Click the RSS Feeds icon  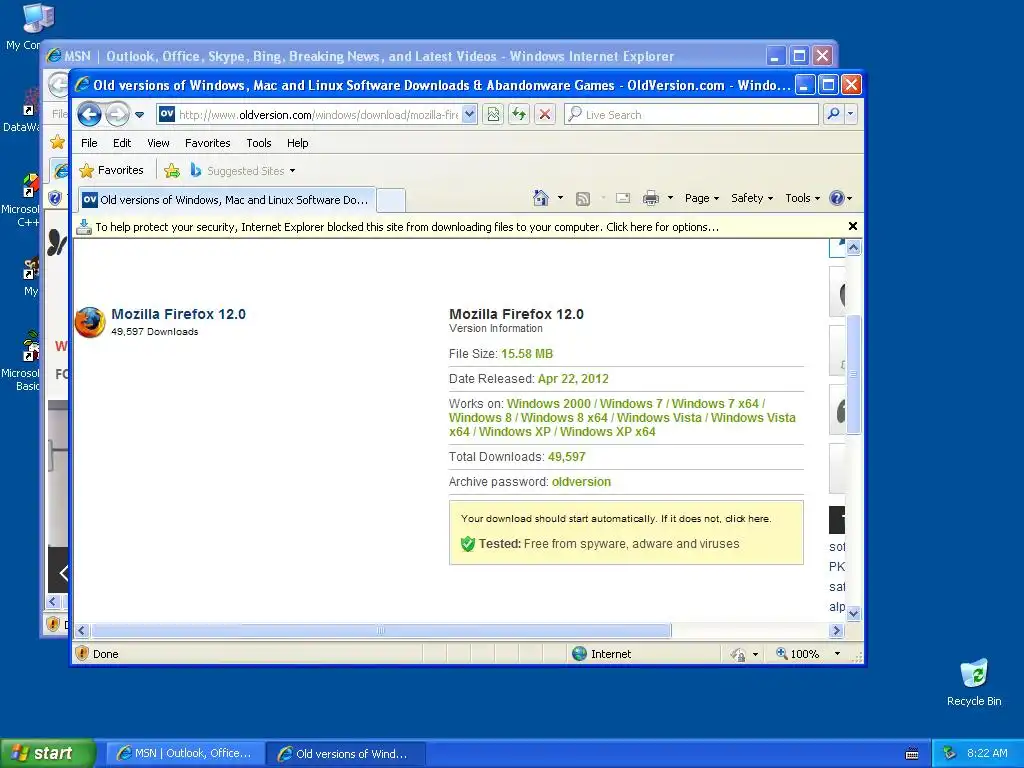583,199
